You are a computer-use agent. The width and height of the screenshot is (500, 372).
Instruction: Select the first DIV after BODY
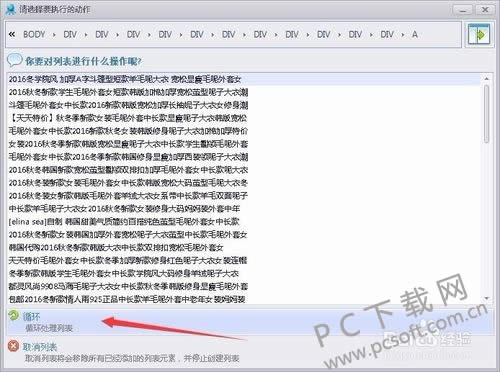[x=70, y=34]
